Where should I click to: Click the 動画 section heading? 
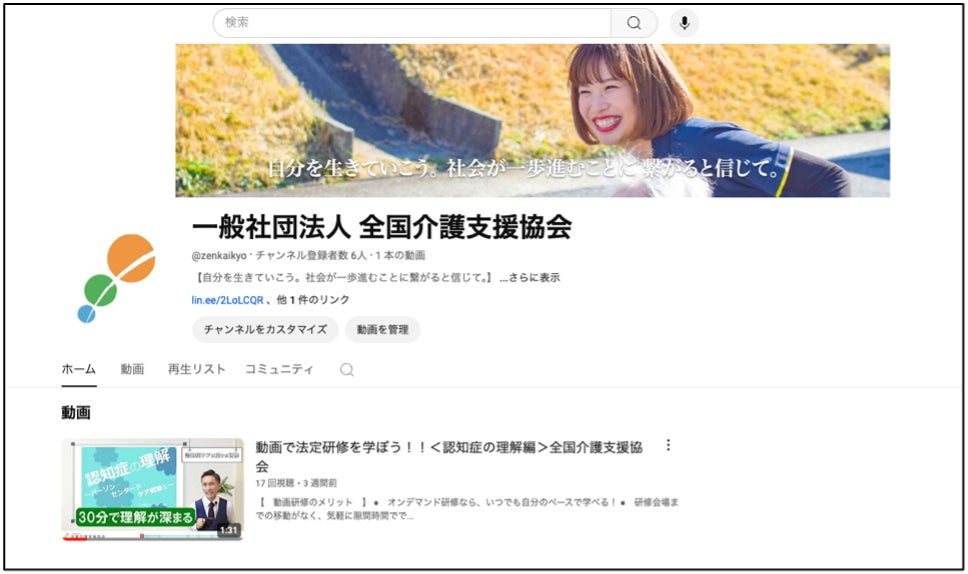click(76, 412)
